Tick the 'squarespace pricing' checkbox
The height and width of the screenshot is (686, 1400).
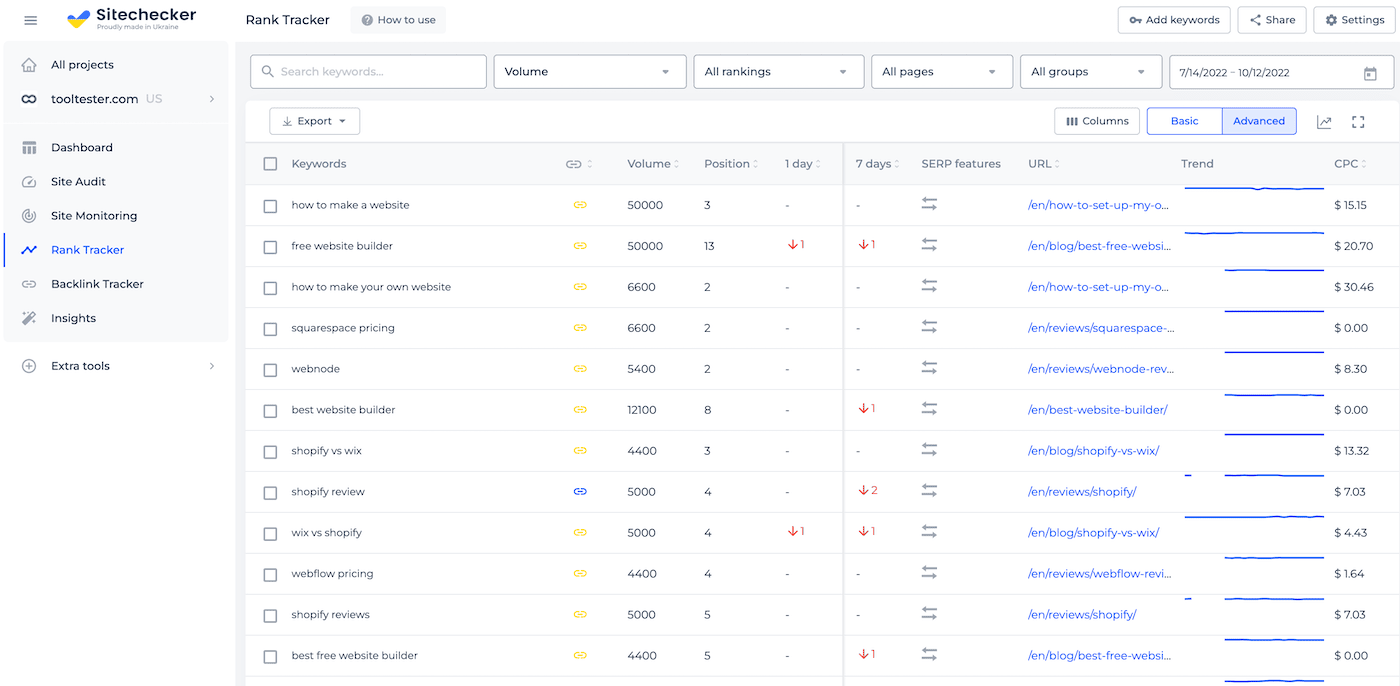270,329
